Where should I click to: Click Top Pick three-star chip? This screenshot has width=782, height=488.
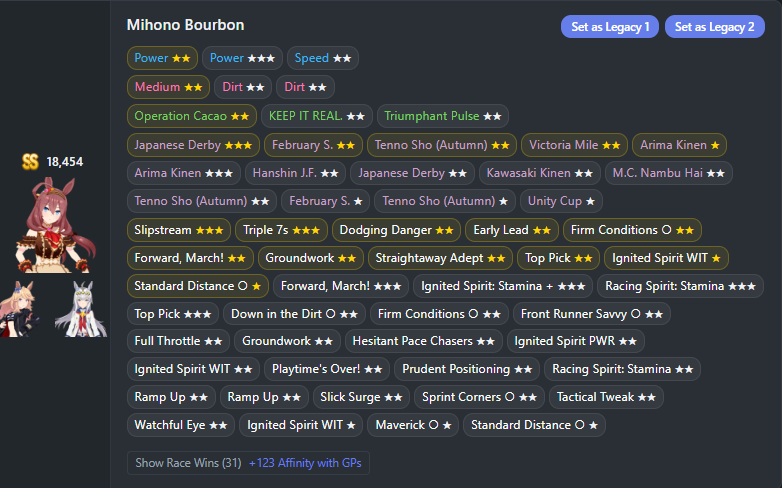pos(173,313)
